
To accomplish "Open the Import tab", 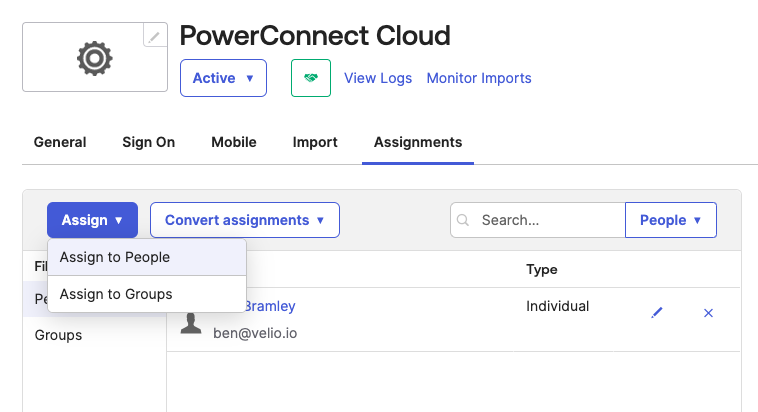I will [x=315, y=142].
